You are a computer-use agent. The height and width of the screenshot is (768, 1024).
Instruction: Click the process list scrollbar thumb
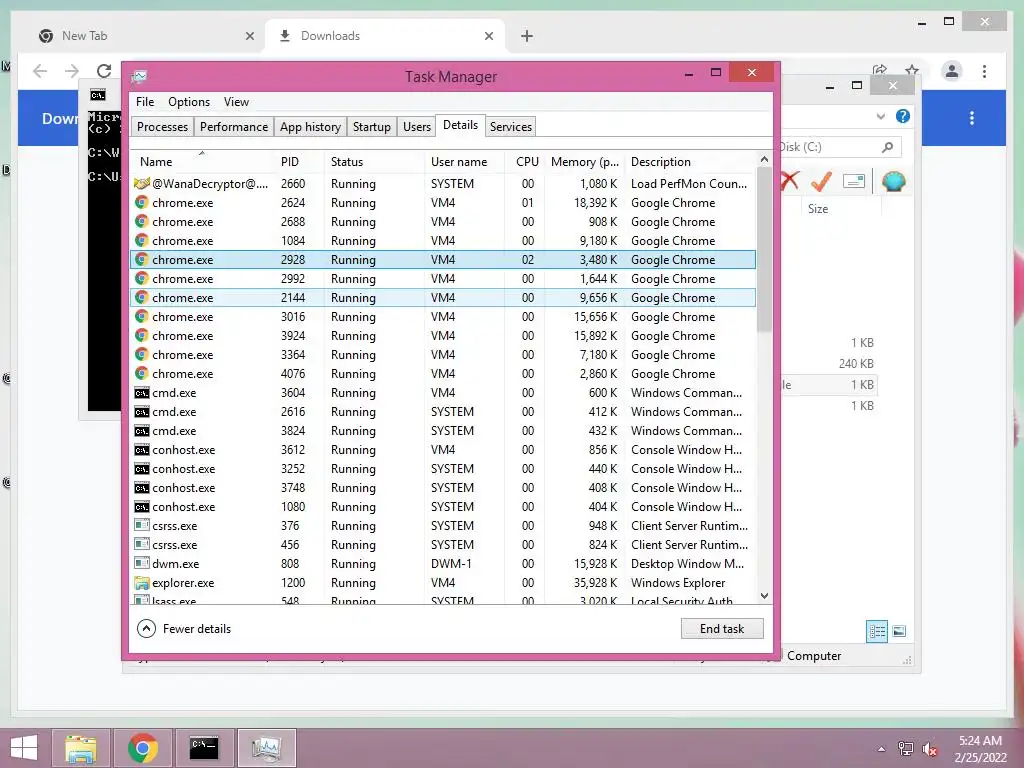(x=764, y=249)
